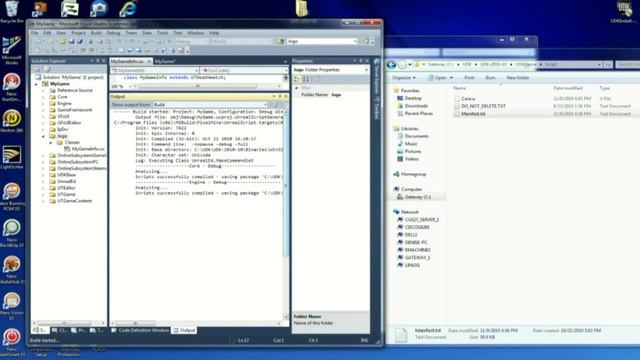Open the Help menu in Visual Studio
The image size is (640, 360).
(x=214, y=33)
